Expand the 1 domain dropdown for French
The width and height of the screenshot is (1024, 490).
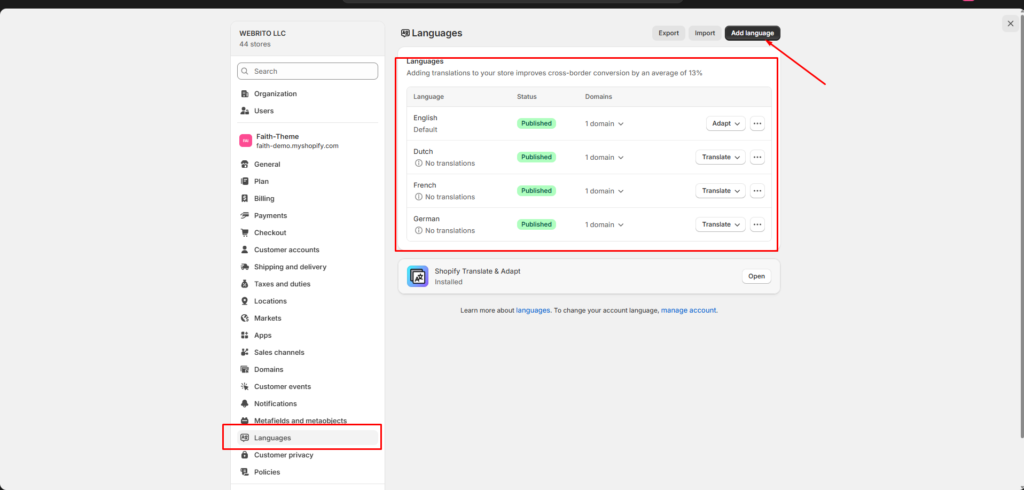coord(604,191)
